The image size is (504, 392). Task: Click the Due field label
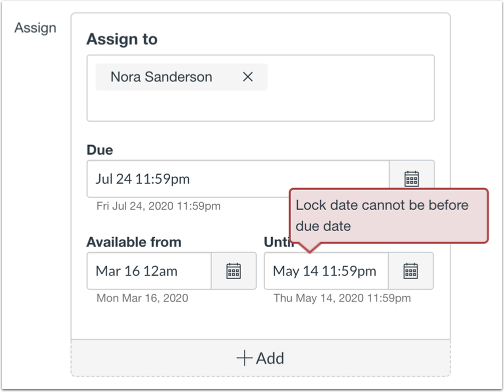click(100, 150)
